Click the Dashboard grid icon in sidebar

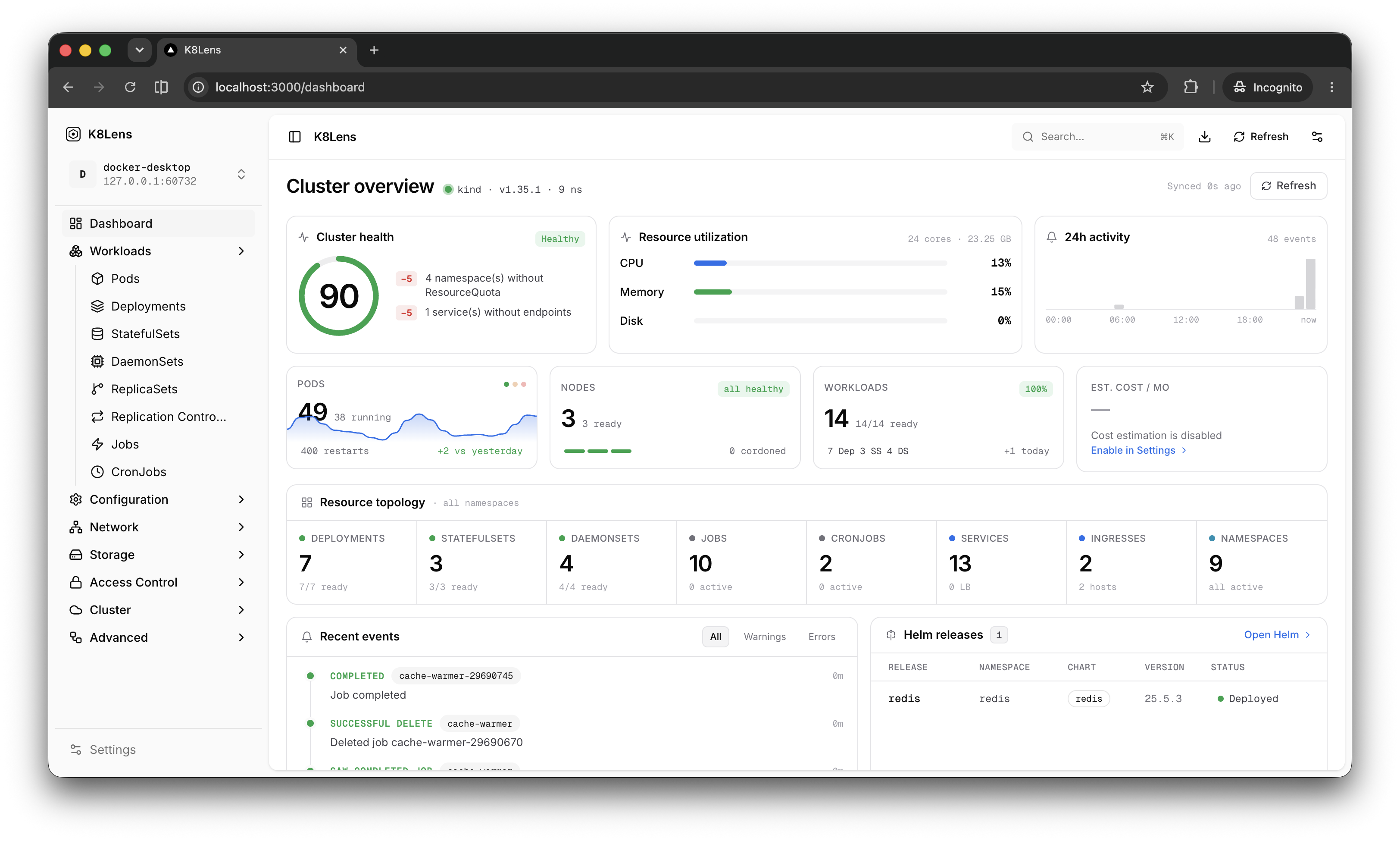[76, 223]
